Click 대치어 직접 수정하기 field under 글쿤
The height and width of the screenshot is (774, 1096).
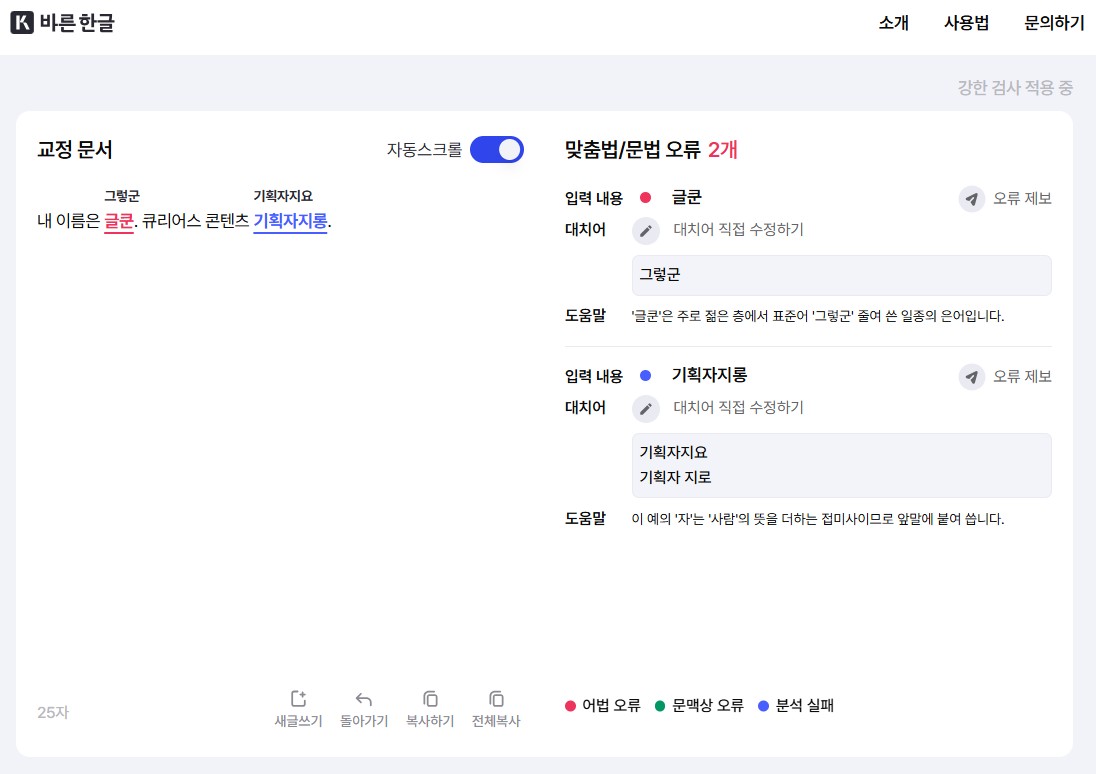(738, 230)
